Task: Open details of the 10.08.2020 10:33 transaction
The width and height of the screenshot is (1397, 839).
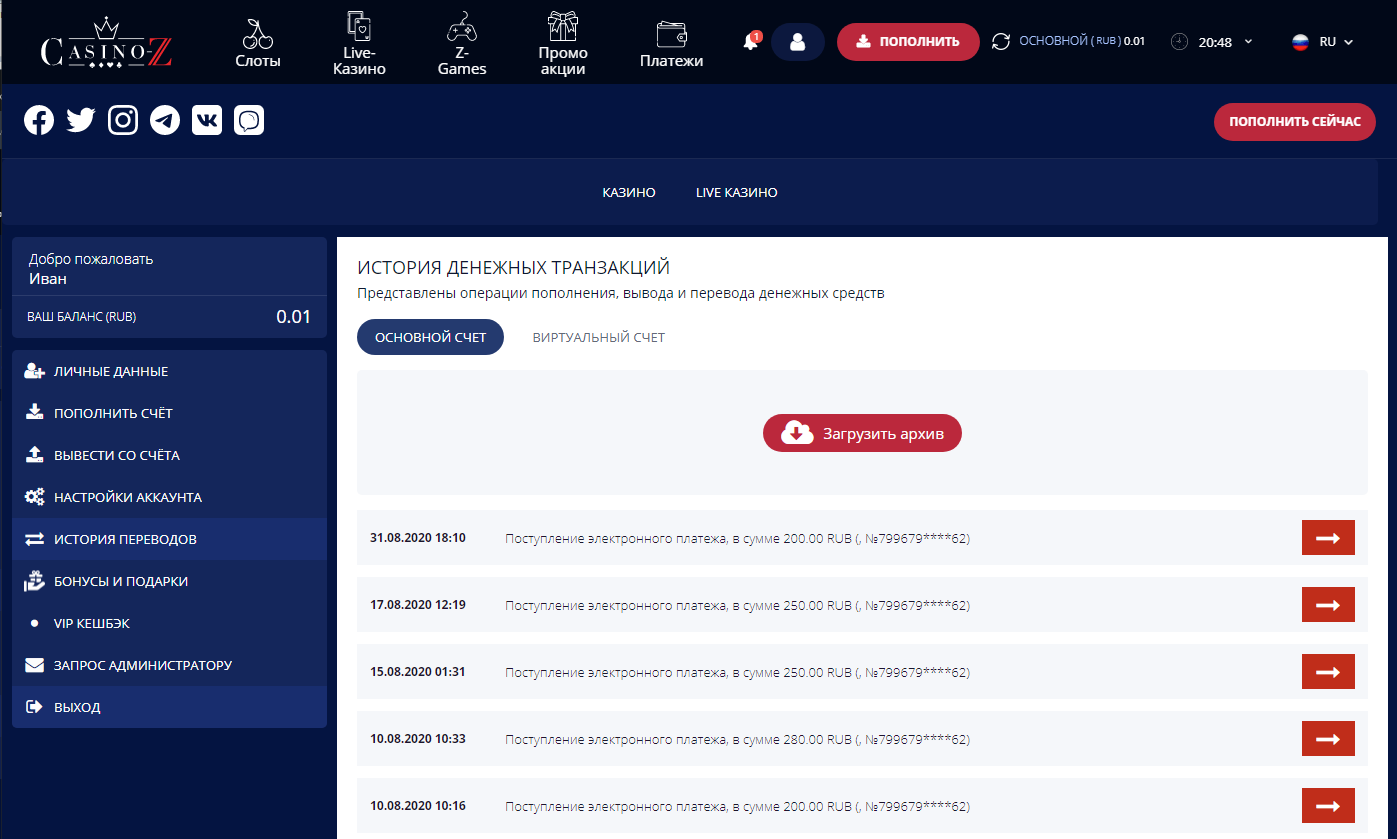Action: click(x=1328, y=739)
